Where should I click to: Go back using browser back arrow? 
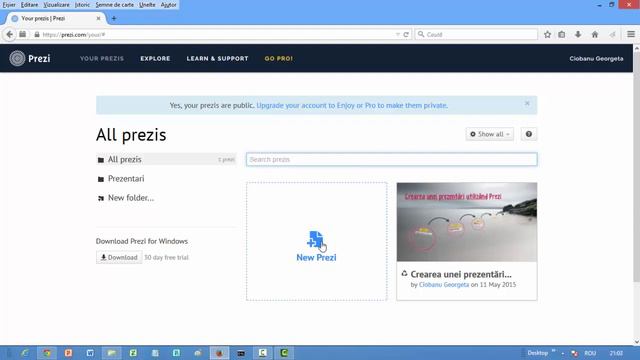9,35
